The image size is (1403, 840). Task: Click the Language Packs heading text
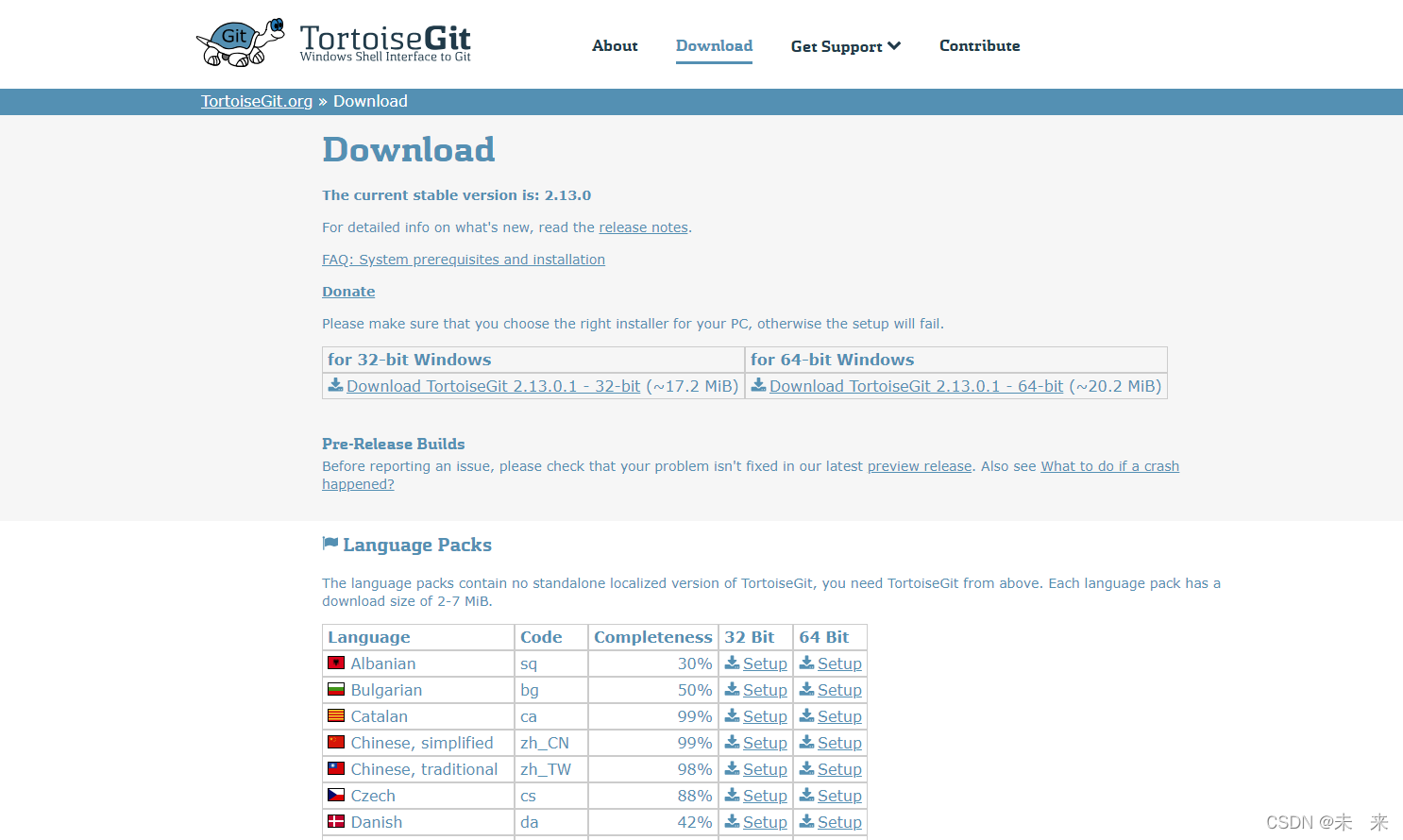tap(417, 545)
